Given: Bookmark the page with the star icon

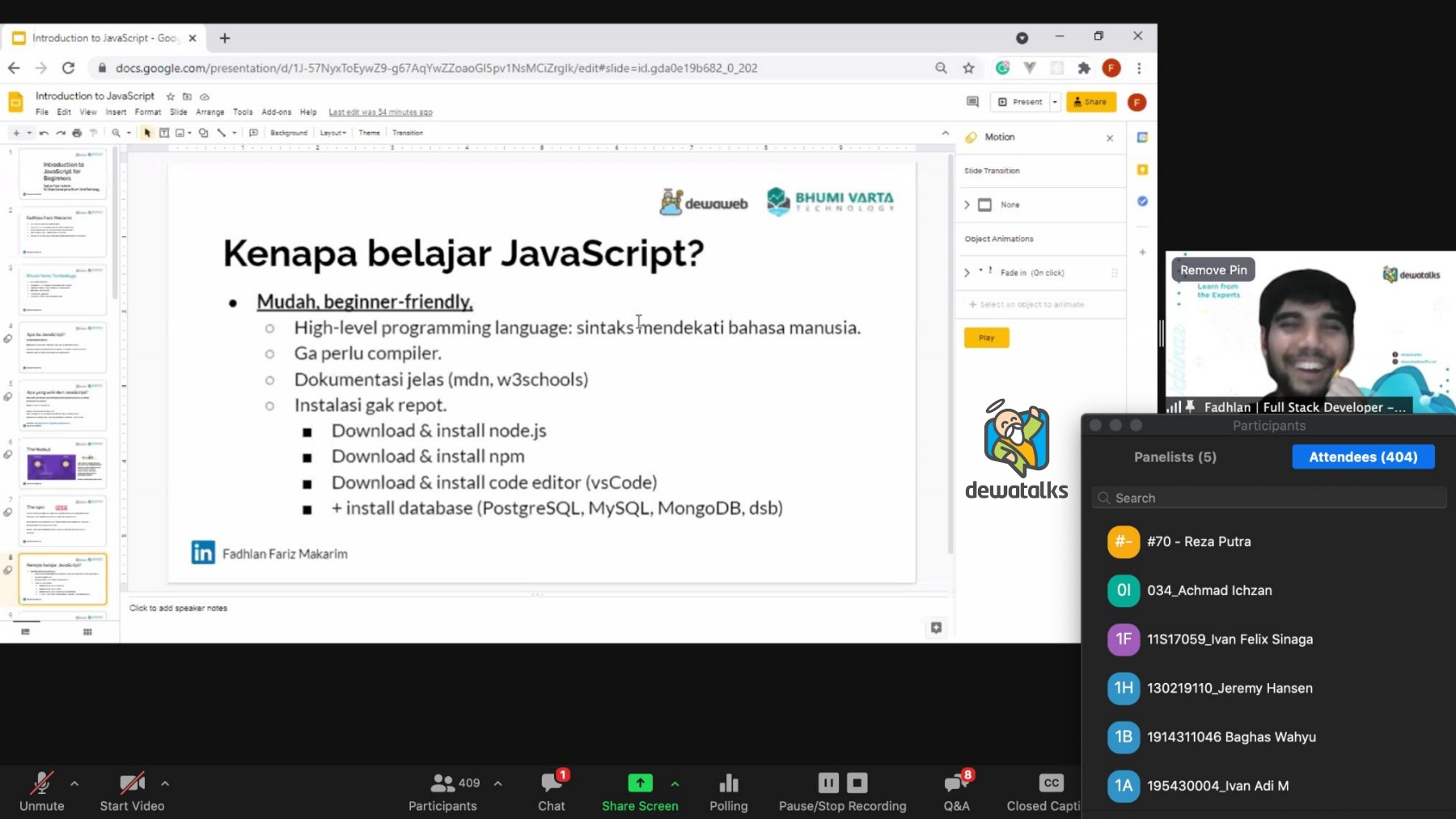Looking at the screenshot, I should pos(968,68).
